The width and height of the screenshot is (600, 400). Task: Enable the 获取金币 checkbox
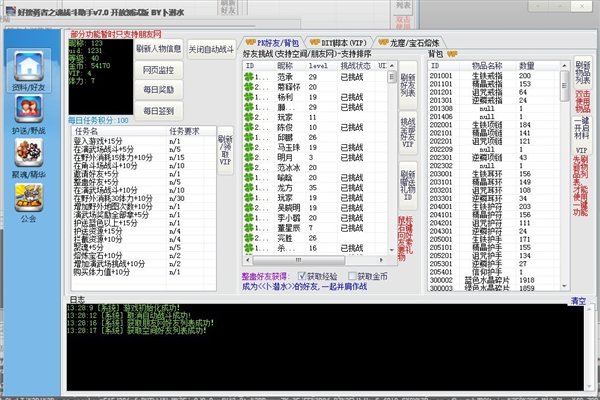tap(352, 276)
